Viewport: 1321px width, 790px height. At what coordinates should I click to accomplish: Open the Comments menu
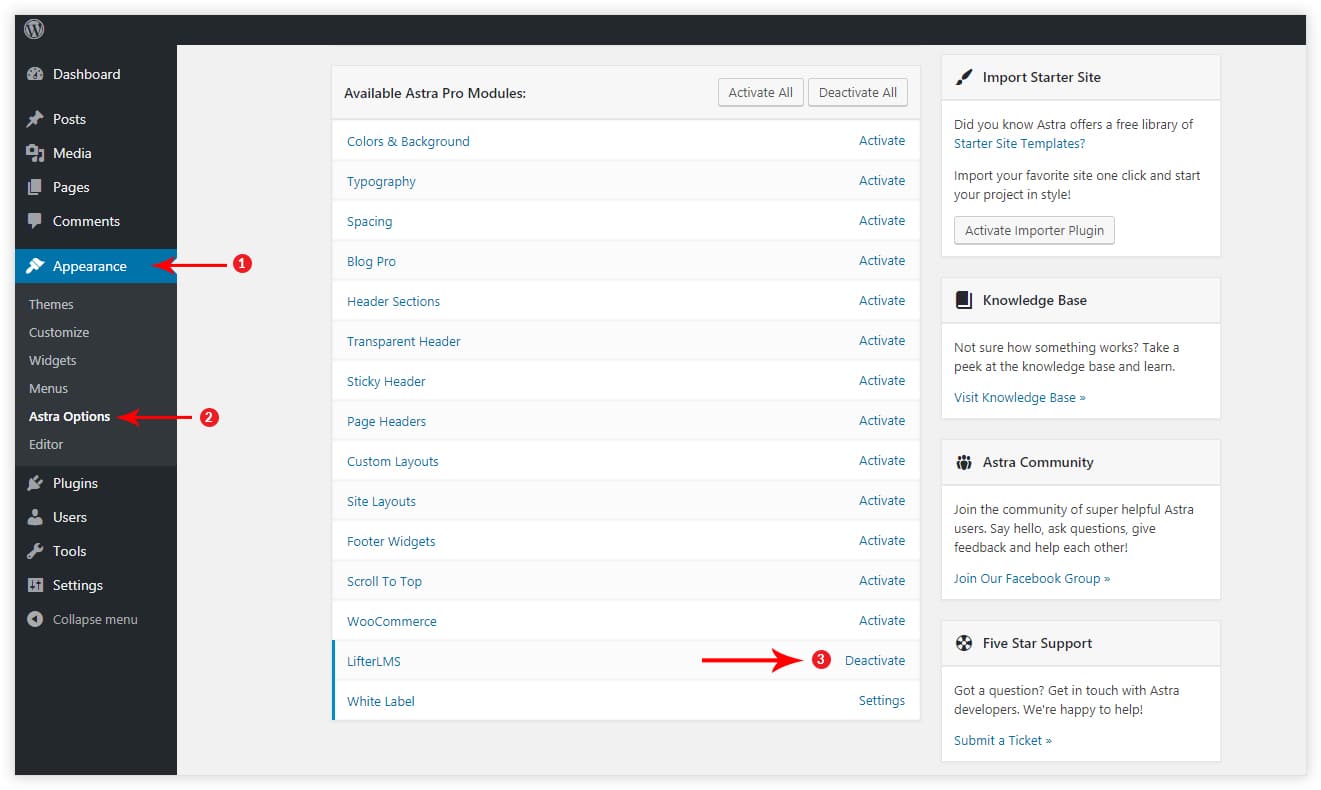[x=96, y=221]
